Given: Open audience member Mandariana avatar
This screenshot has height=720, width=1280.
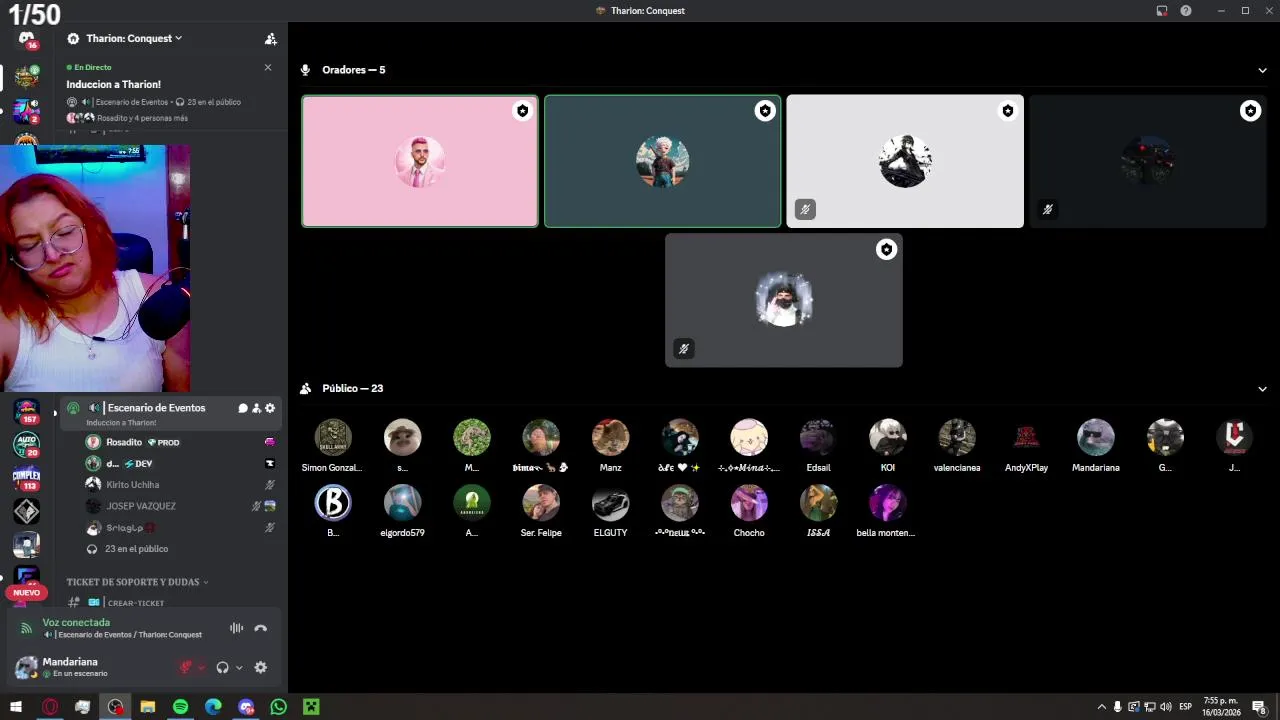Looking at the screenshot, I should (x=1096, y=437).
